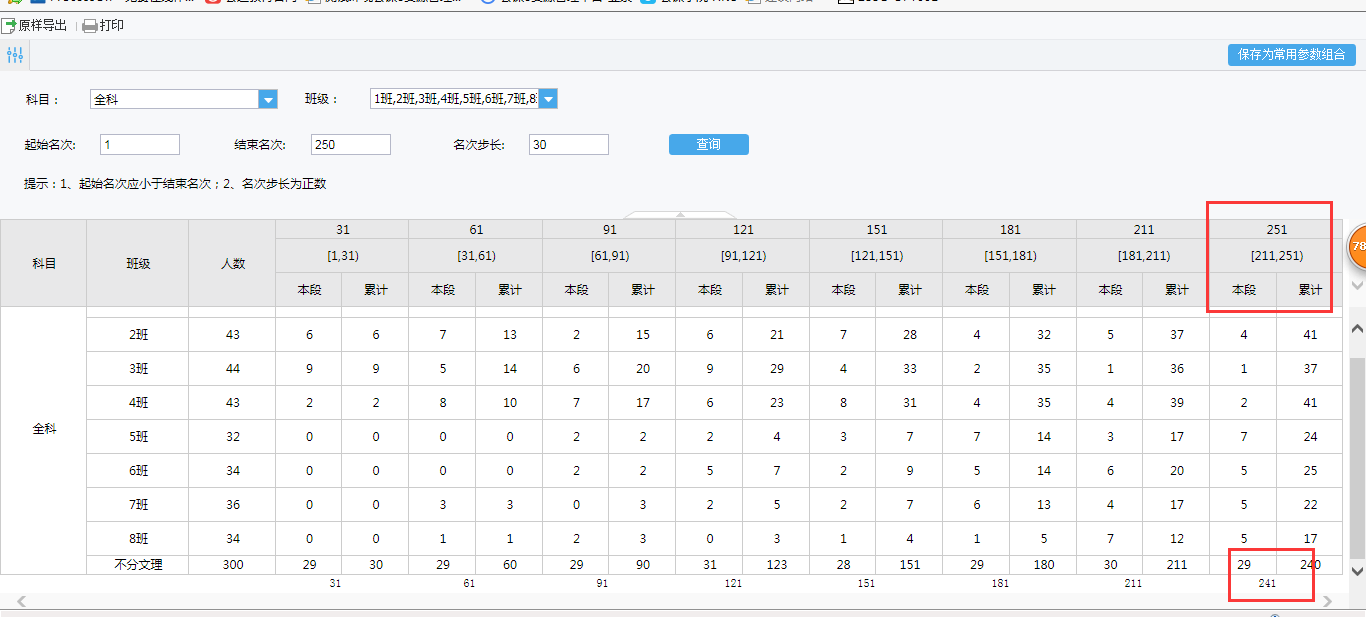Focus the 名次步长 input field
The height and width of the screenshot is (617, 1366).
(569, 145)
